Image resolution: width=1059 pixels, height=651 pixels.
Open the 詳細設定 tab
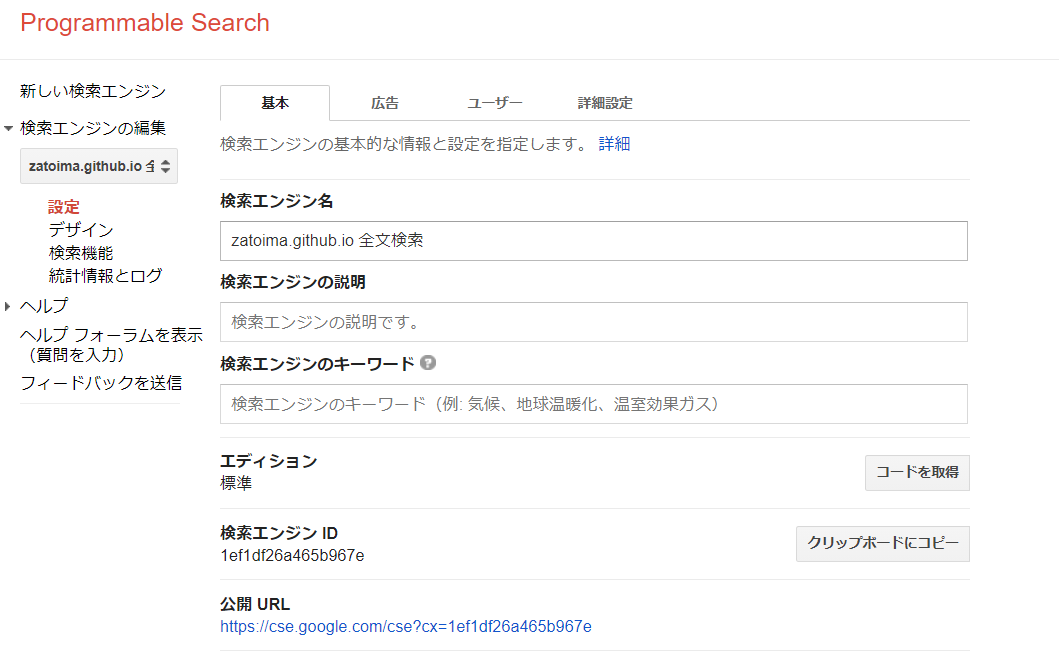tap(605, 103)
